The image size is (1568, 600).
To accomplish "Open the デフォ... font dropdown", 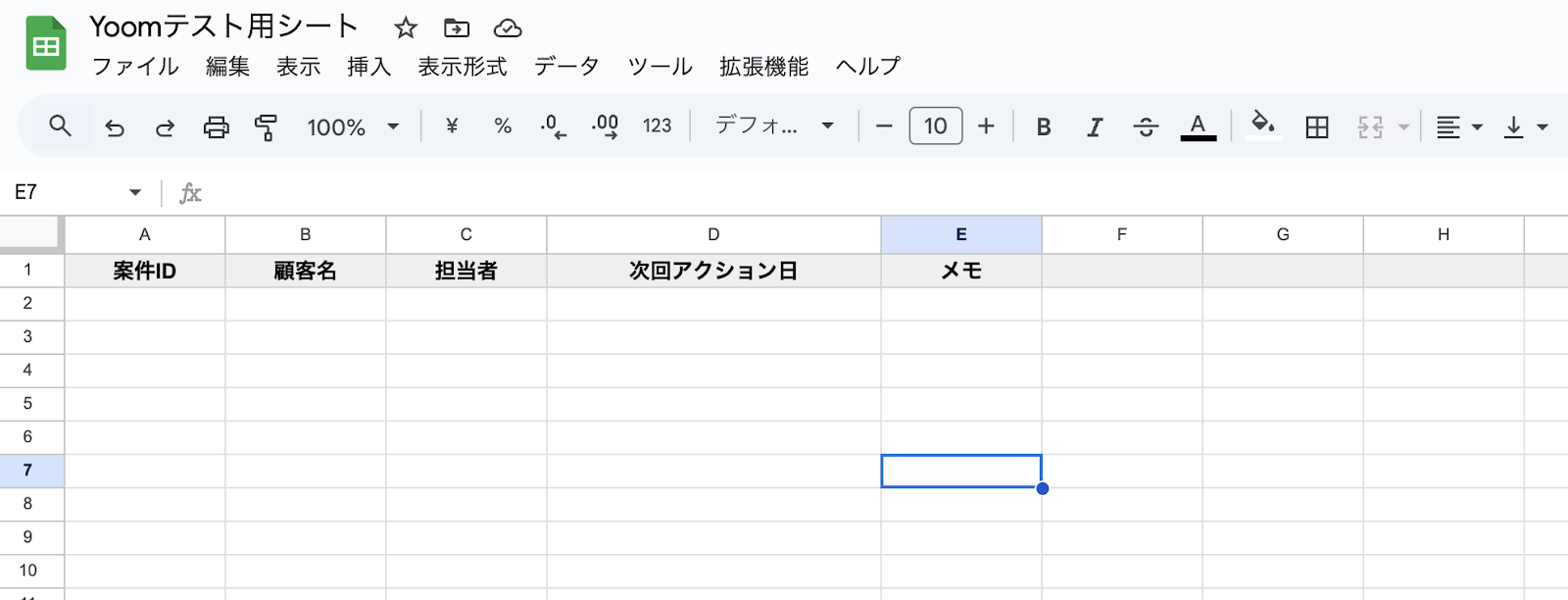I will 774,125.
